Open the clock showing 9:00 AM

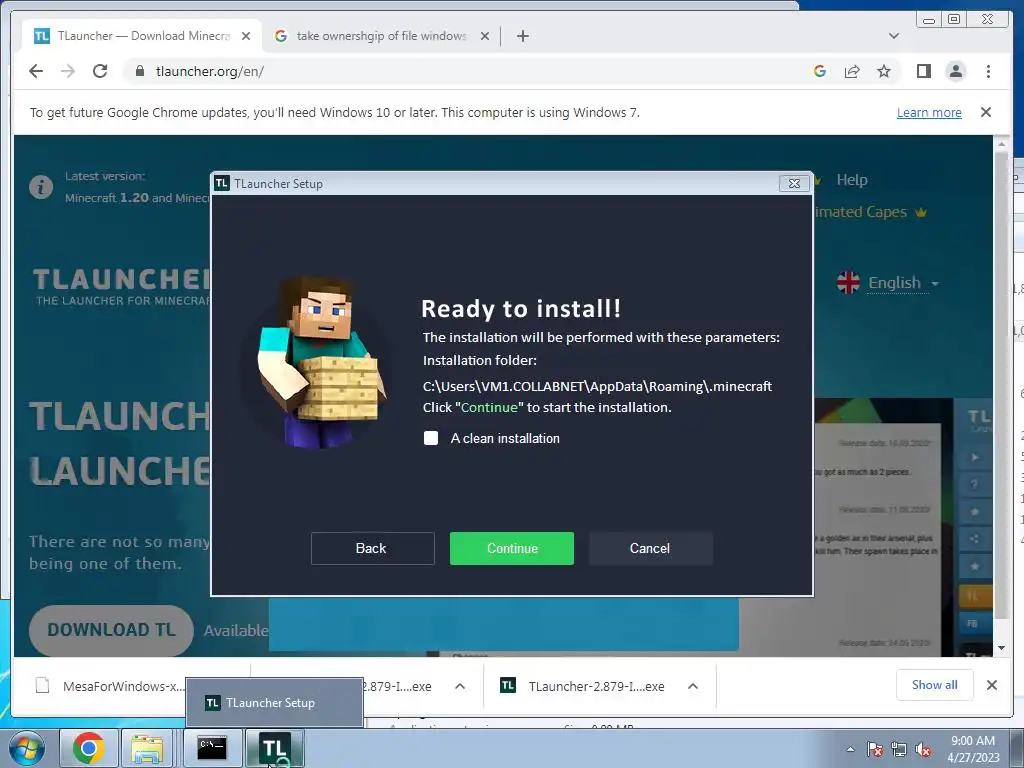(x=973, y=749)
